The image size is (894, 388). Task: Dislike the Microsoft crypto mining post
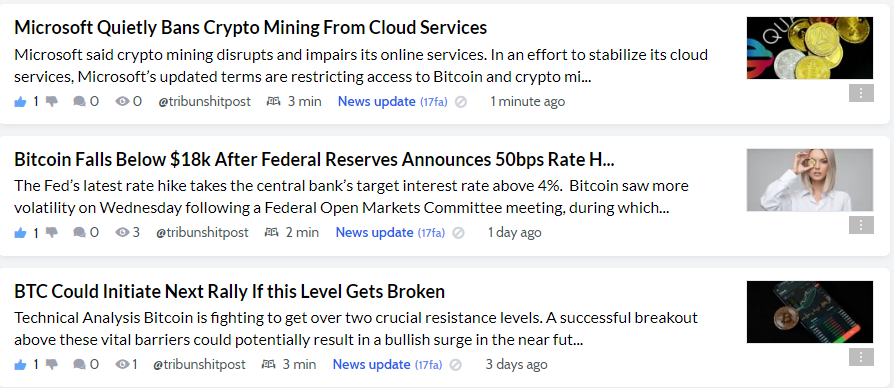[52, 102]
